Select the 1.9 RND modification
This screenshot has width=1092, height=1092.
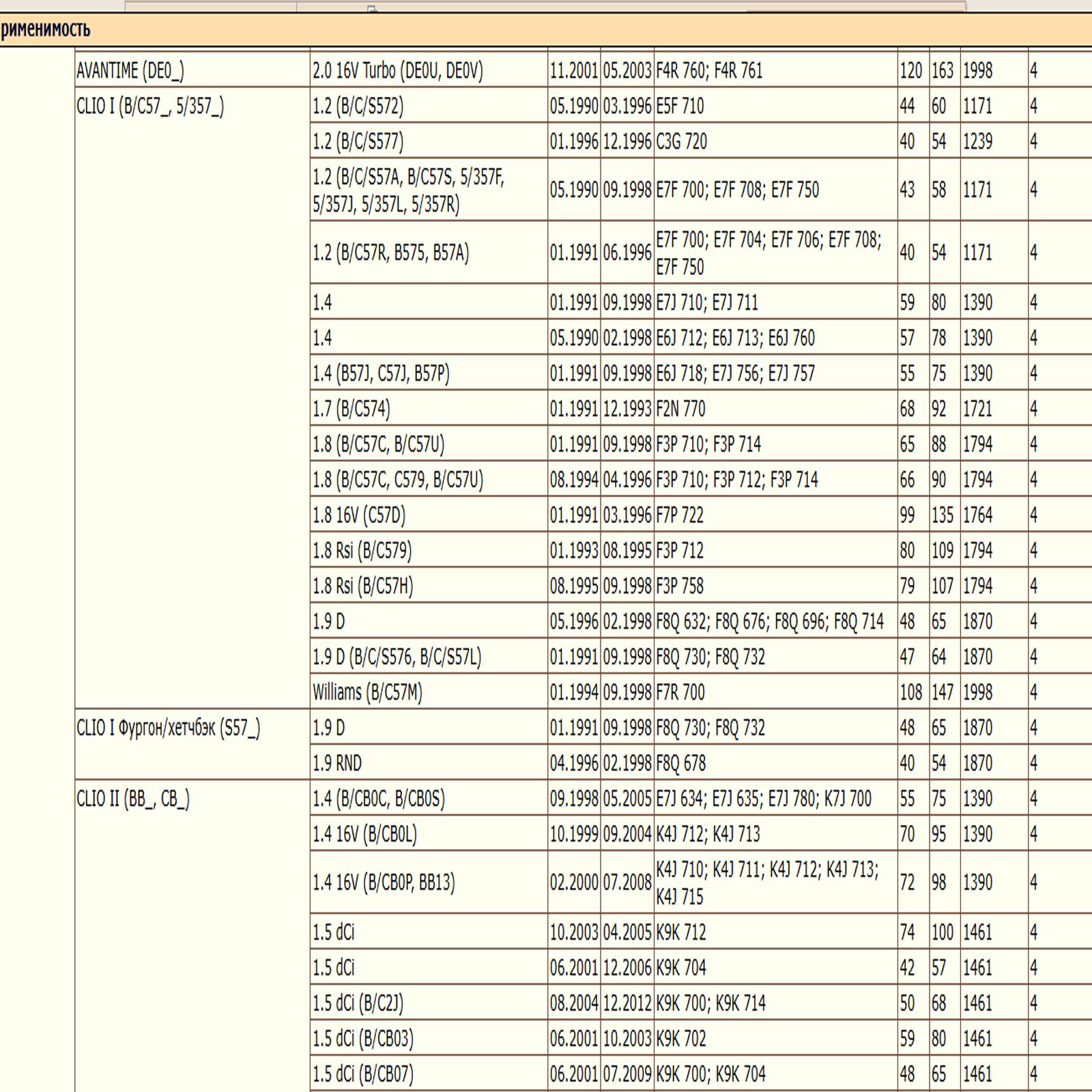pyautogui.click(x=337, y=763)
